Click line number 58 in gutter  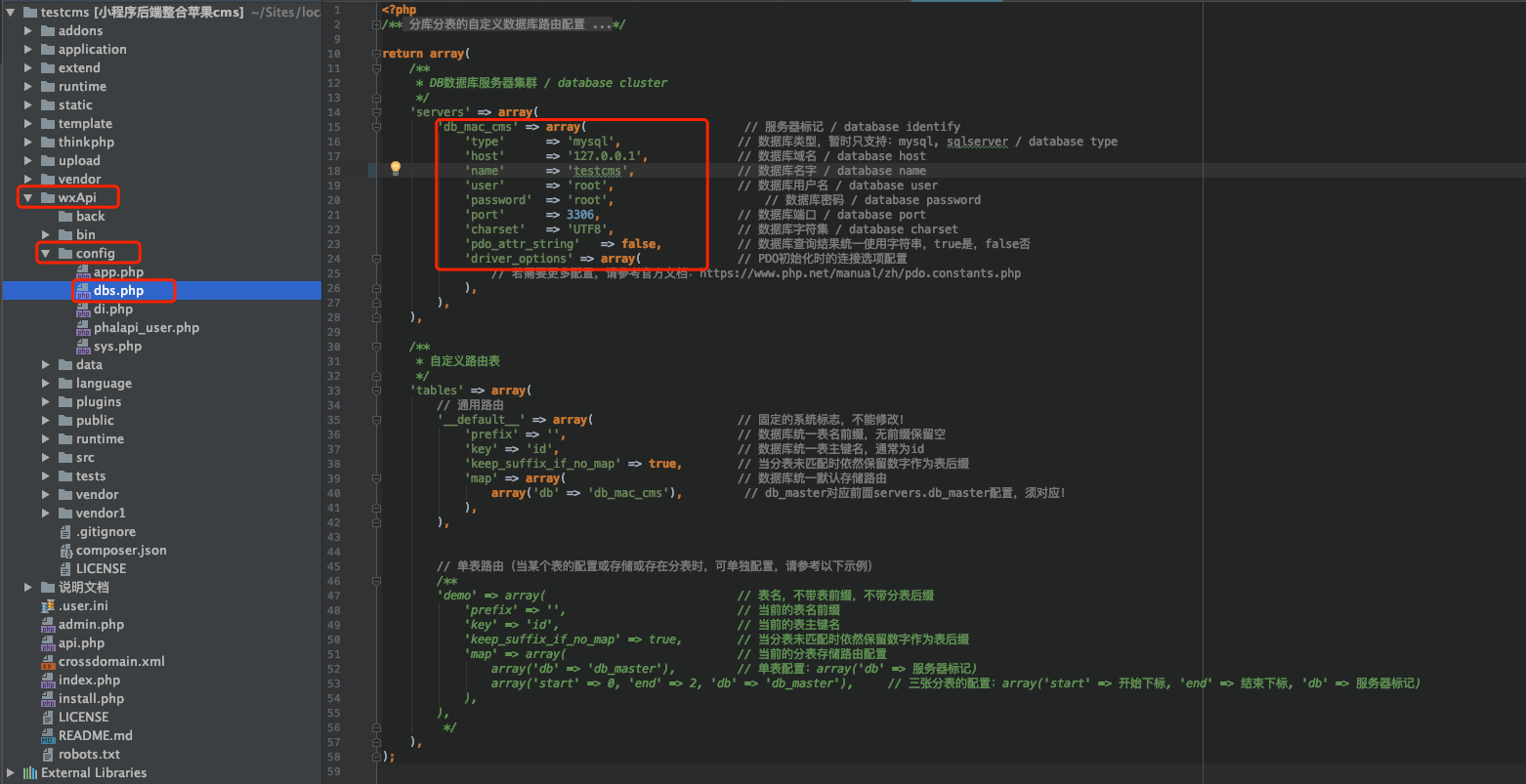click(x=334, y=757)
